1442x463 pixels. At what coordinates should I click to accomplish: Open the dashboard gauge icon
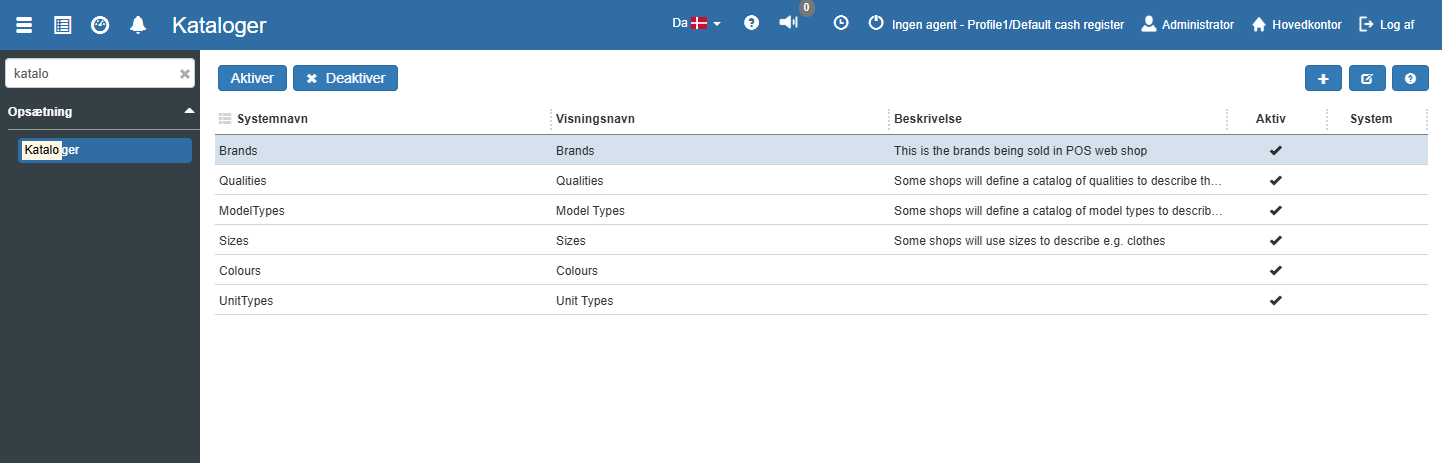pos(100,25)
